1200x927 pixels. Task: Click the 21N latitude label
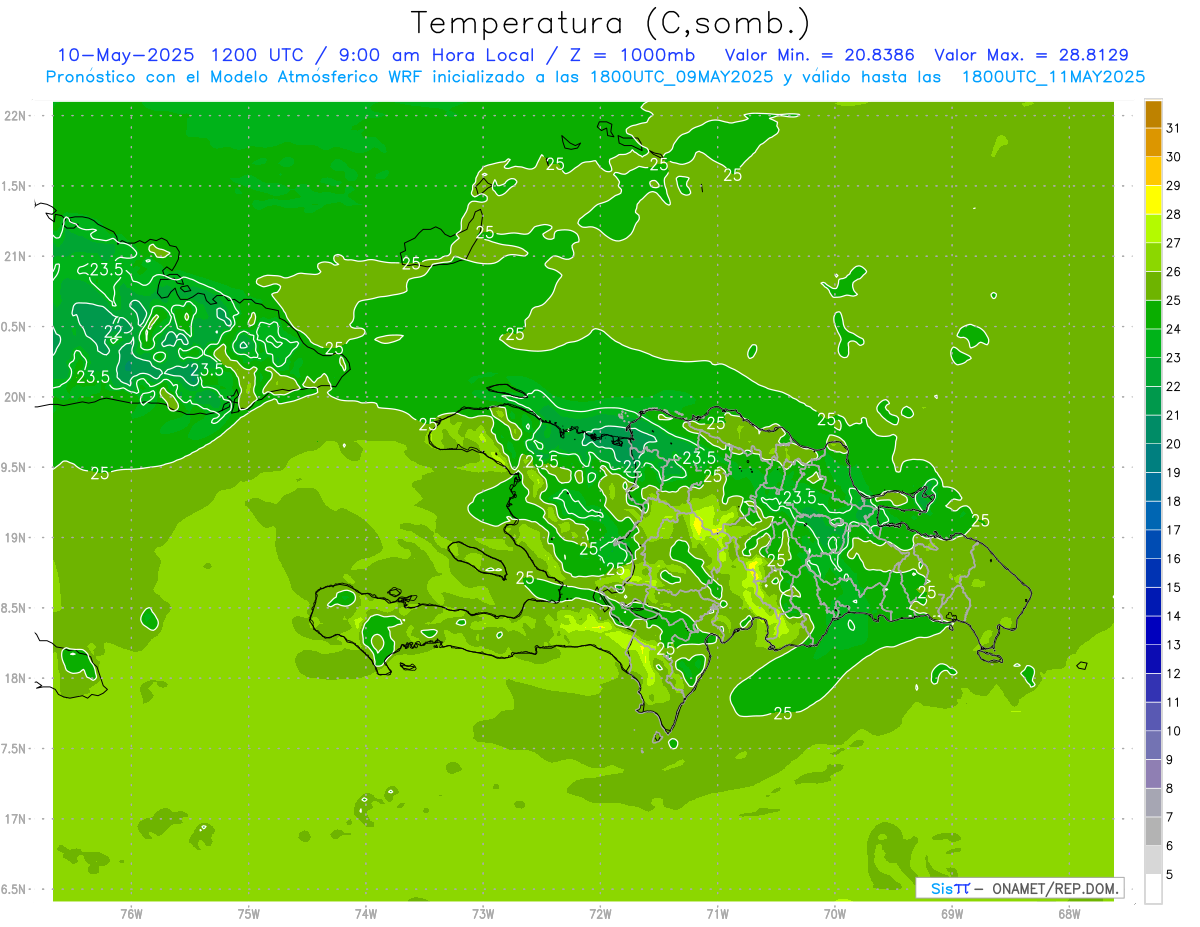[17, 256]
